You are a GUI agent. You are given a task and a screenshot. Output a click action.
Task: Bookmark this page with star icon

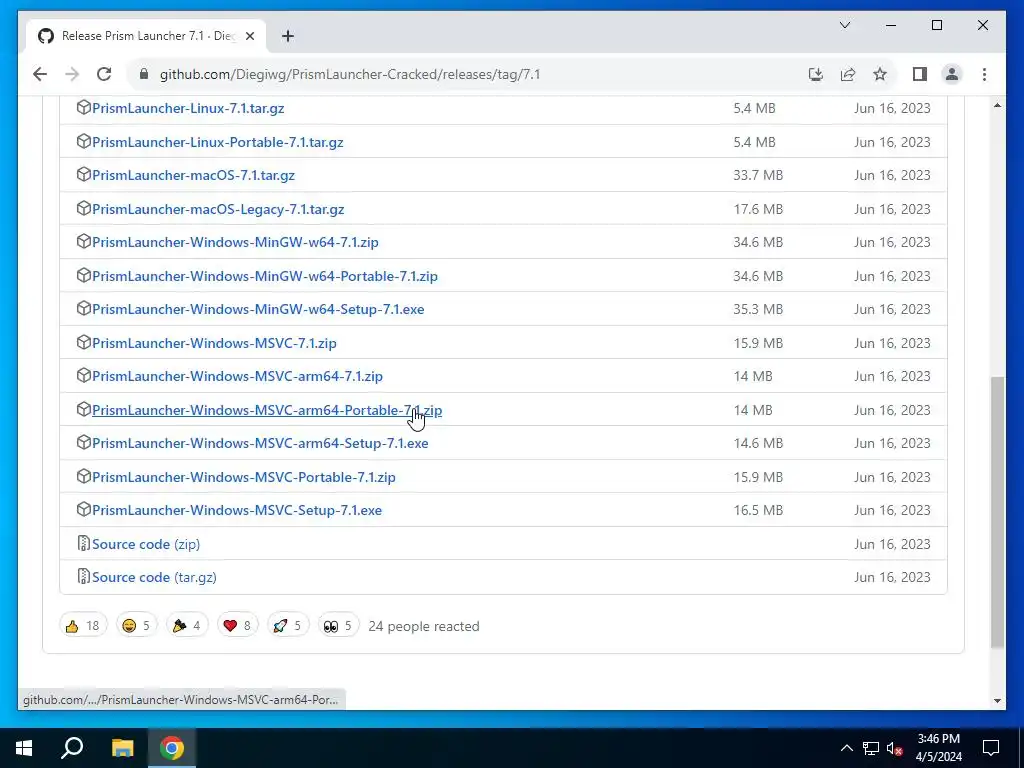880,74
